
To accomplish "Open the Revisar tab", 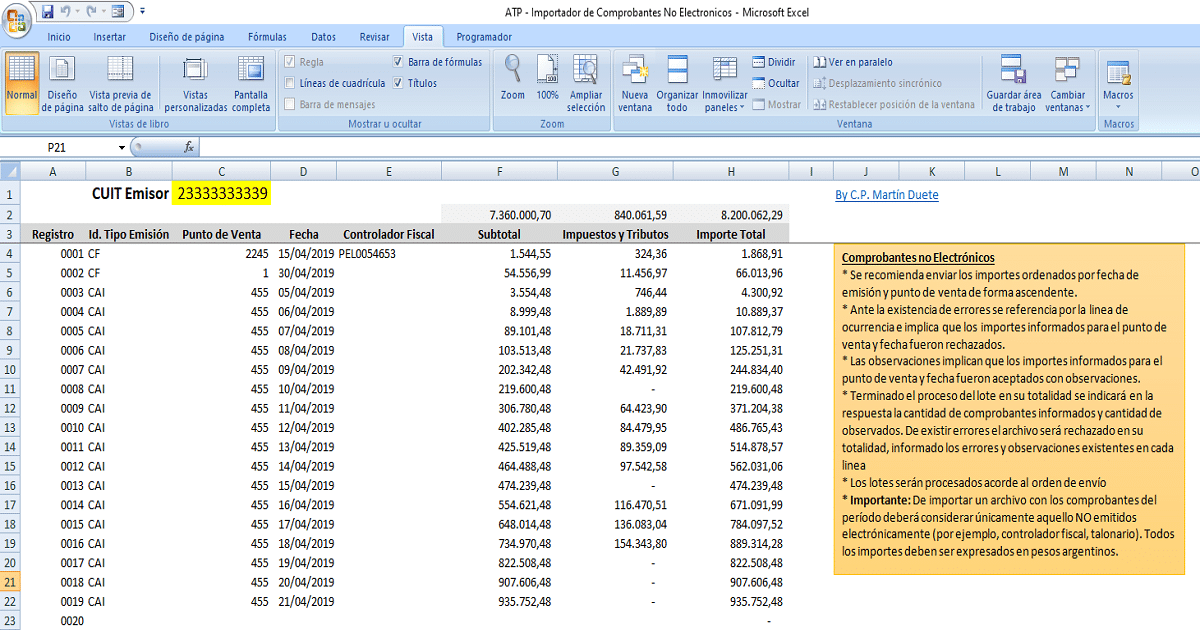I will 374,37.
